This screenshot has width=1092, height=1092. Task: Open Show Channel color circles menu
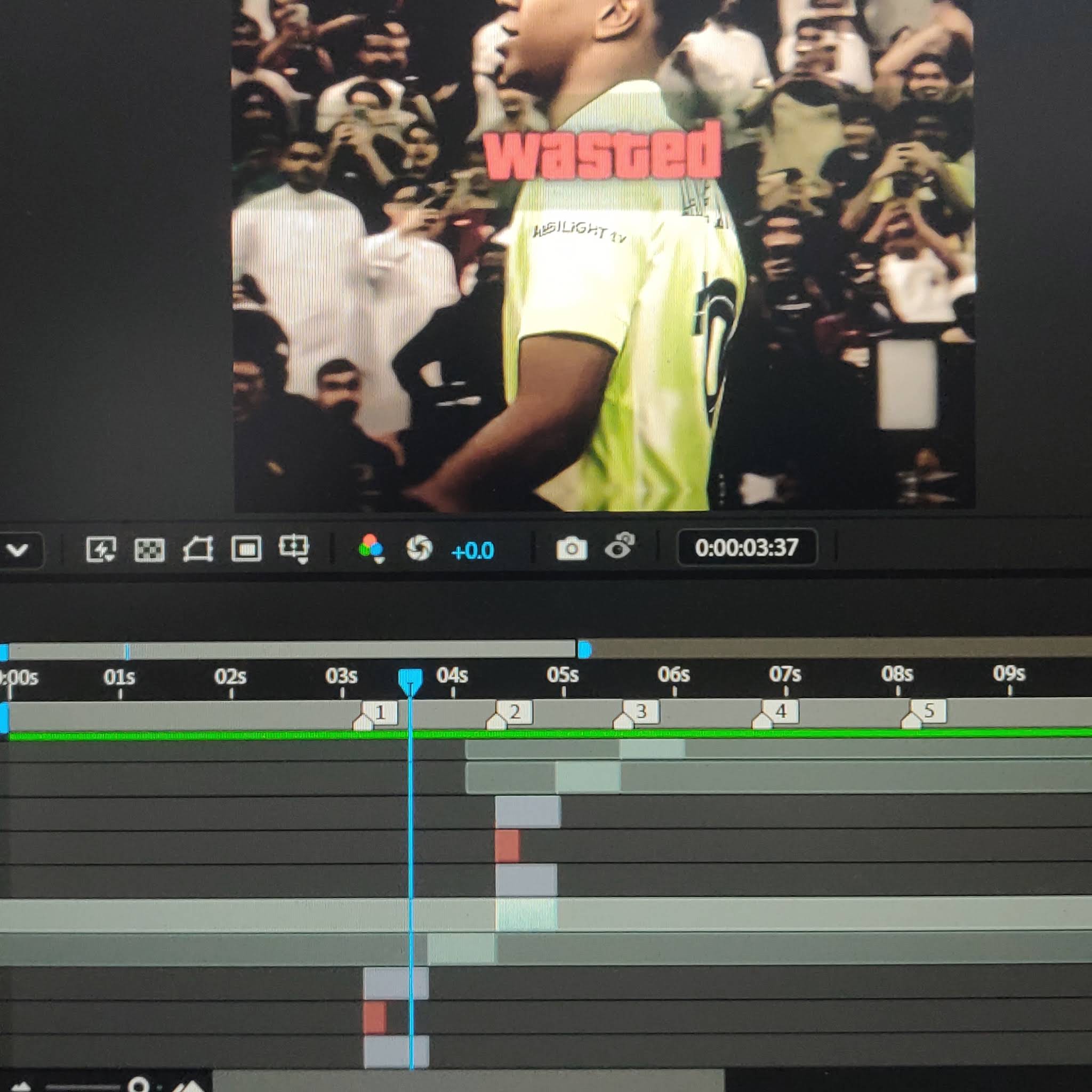click(x=371, y=548)
